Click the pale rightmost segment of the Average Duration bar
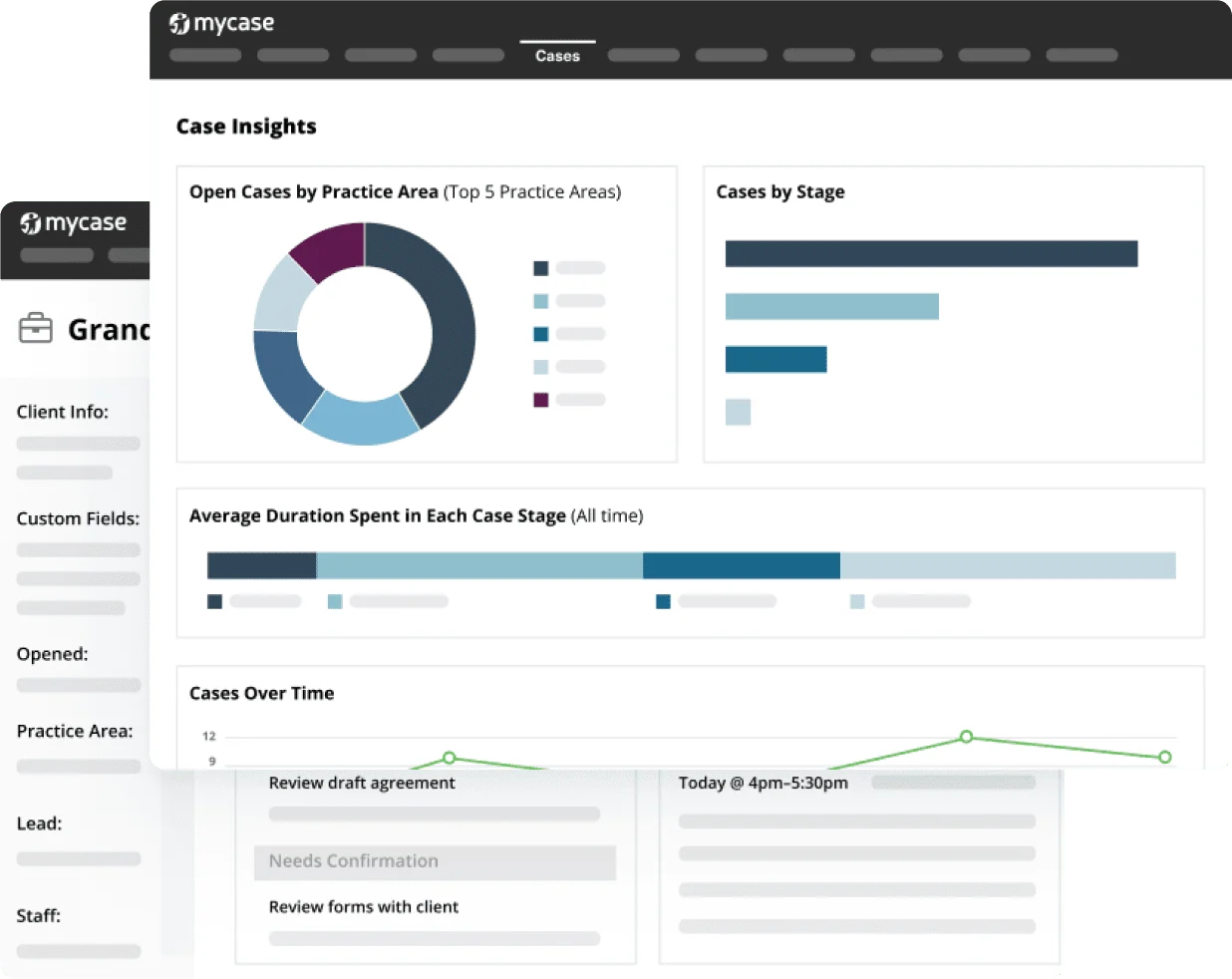 click(x=1008, y=565)
